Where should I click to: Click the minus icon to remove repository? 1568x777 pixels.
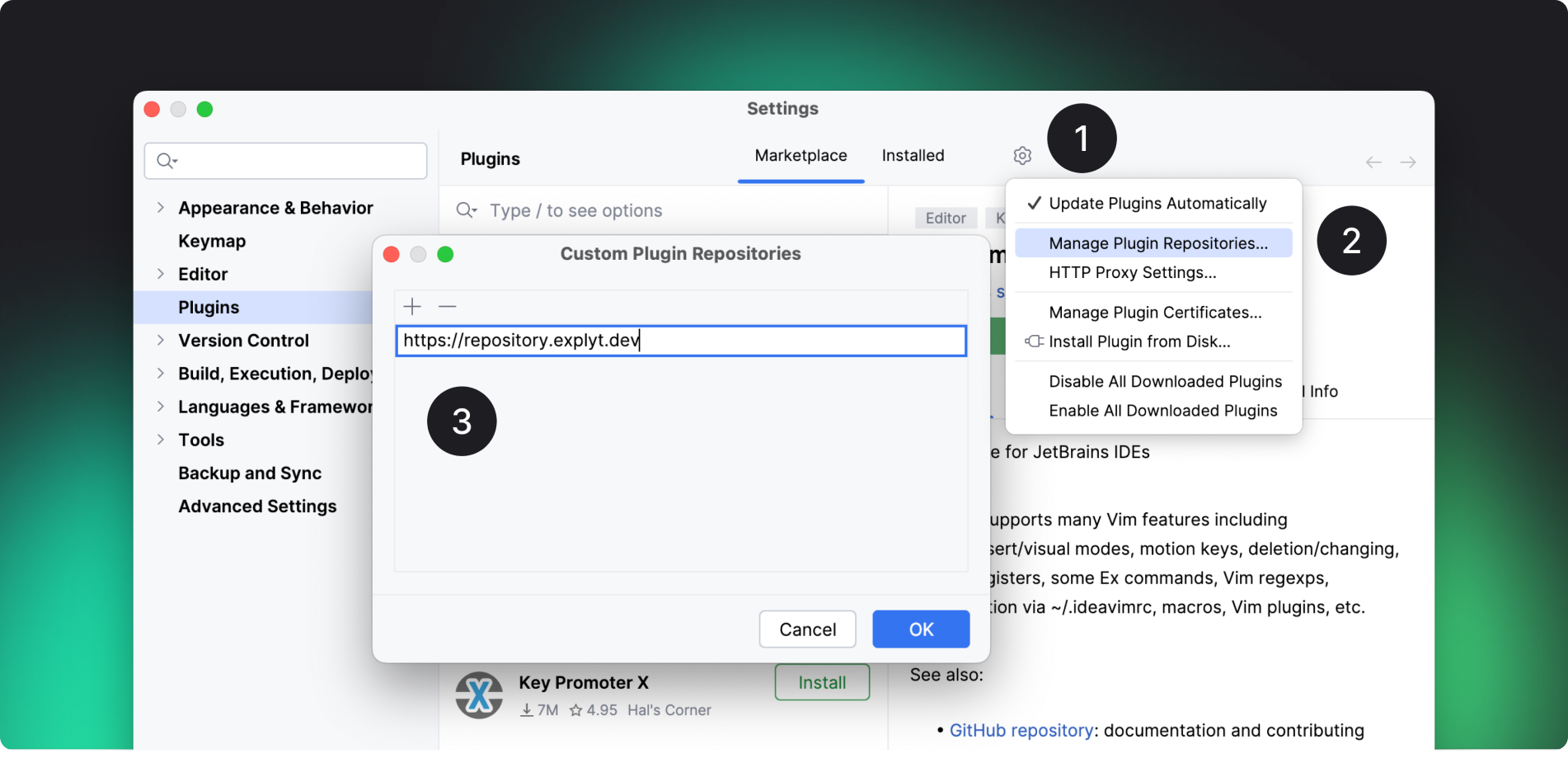448,307
